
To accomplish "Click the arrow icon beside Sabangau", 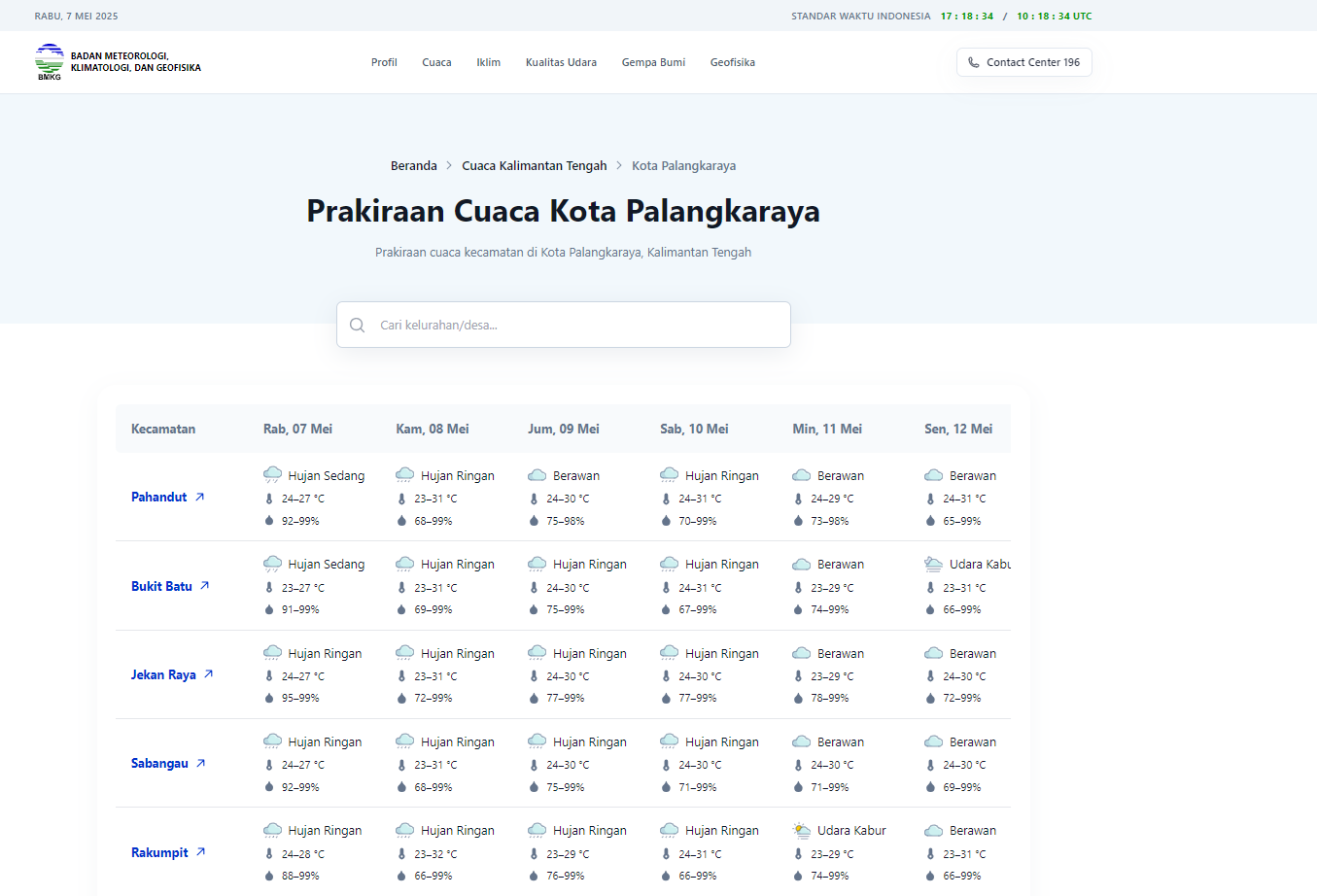I will pyautogui.click(x=201, y=763).
